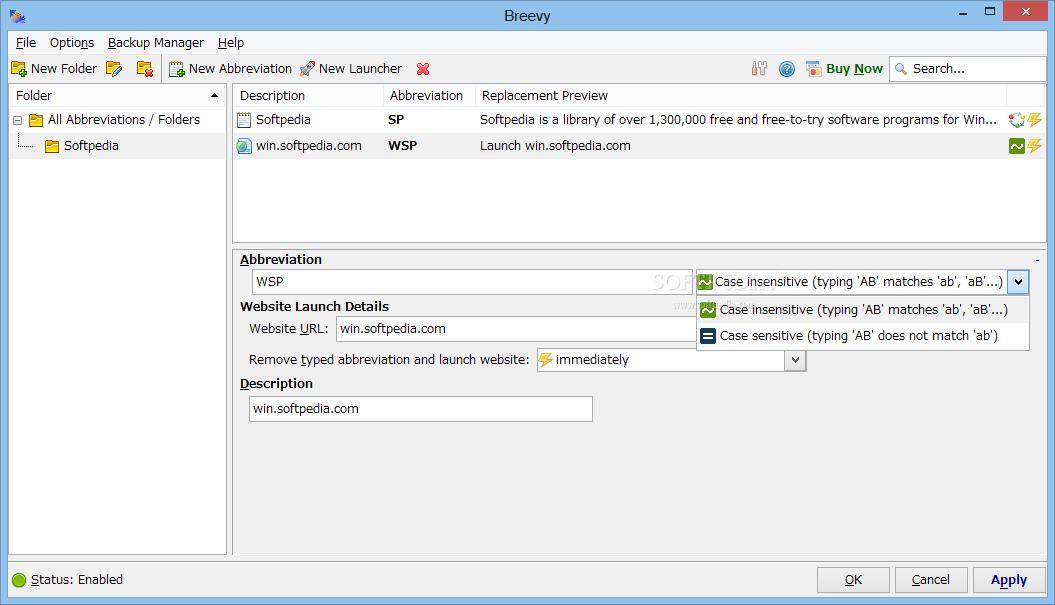The width and height of the screenshot is (1055, 605).
Task: Click the case sensitivity dropdown arrow
Action: (x=1018, y=282)
